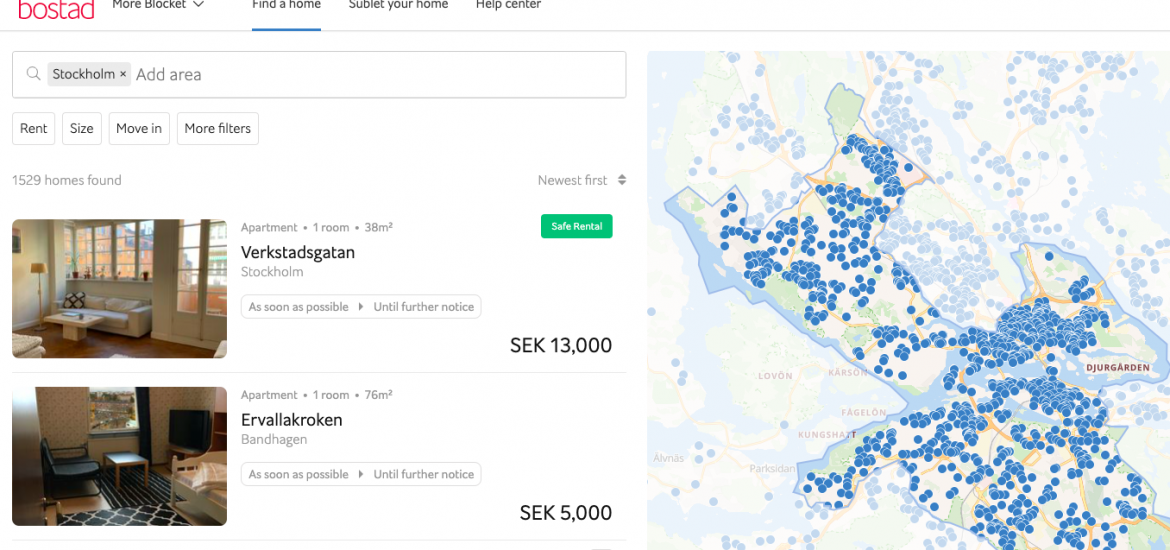Click the Djurgården label on the map

click(1117, 368)
